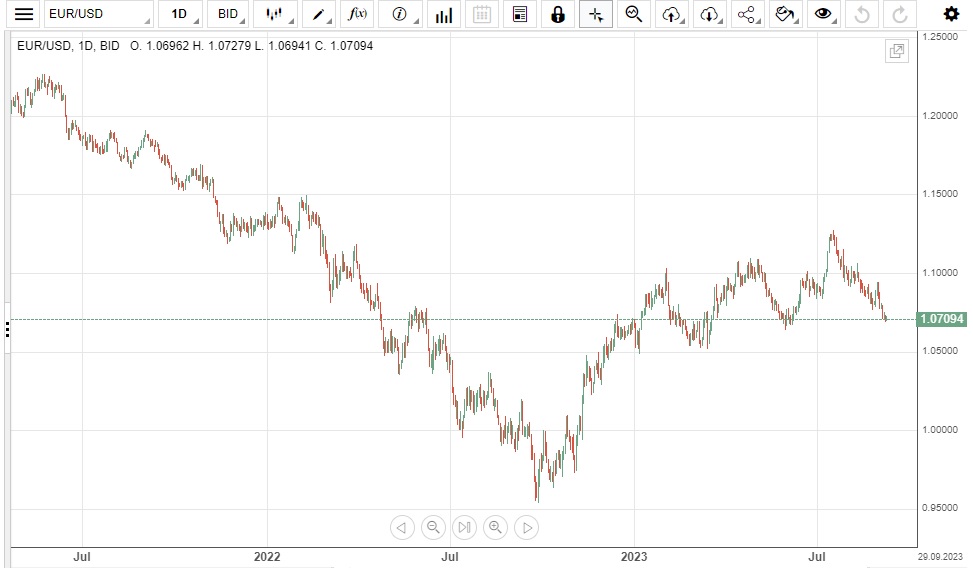Open settings with the gear icon

pyautogui.click(x=951, y=14)
